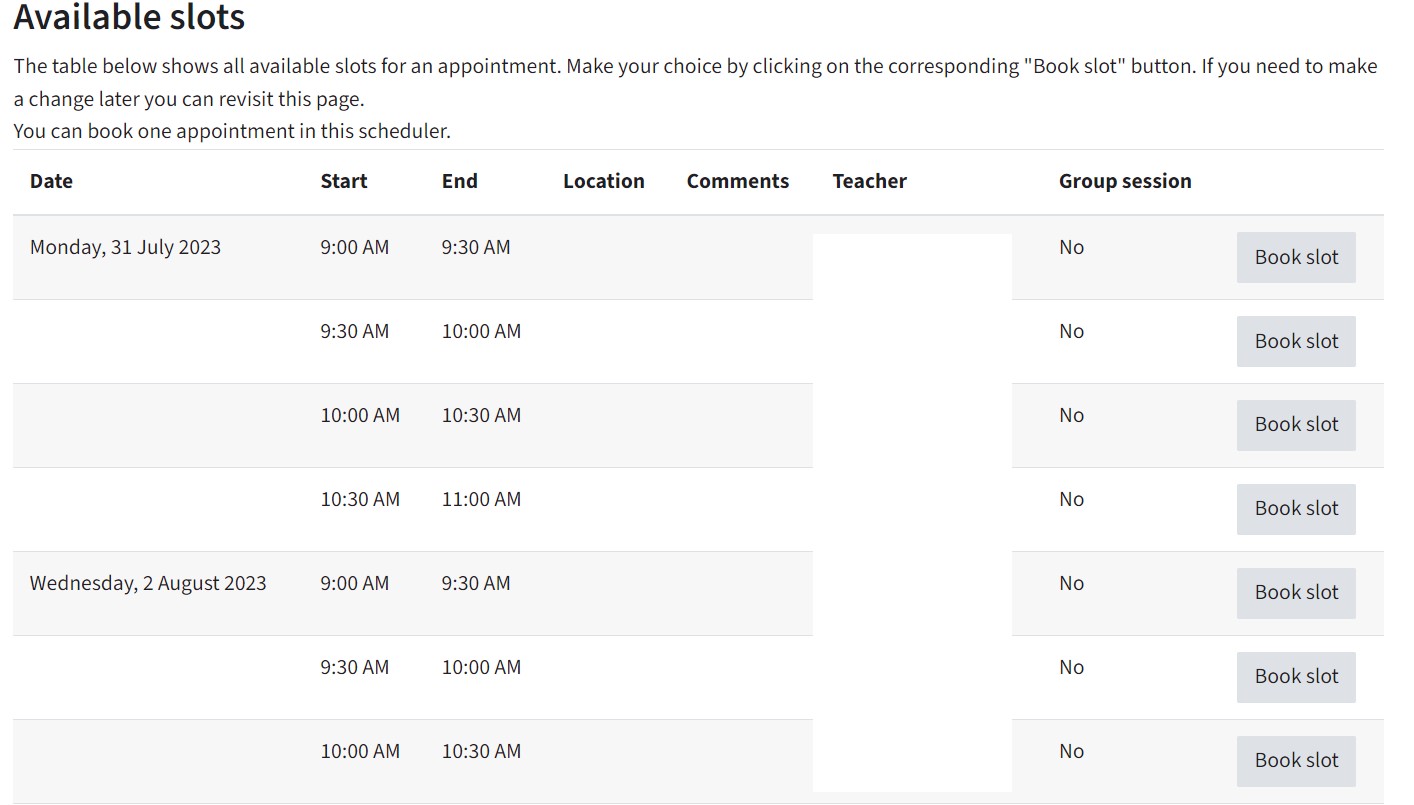Click the End column header
The image size is (1414, 805).
click(x=460, y=181)
